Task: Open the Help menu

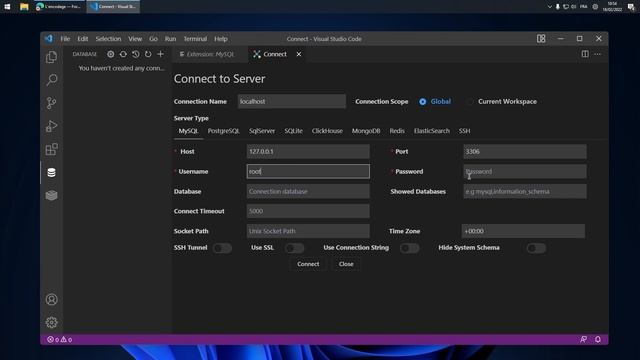Action: pos(221,39)
